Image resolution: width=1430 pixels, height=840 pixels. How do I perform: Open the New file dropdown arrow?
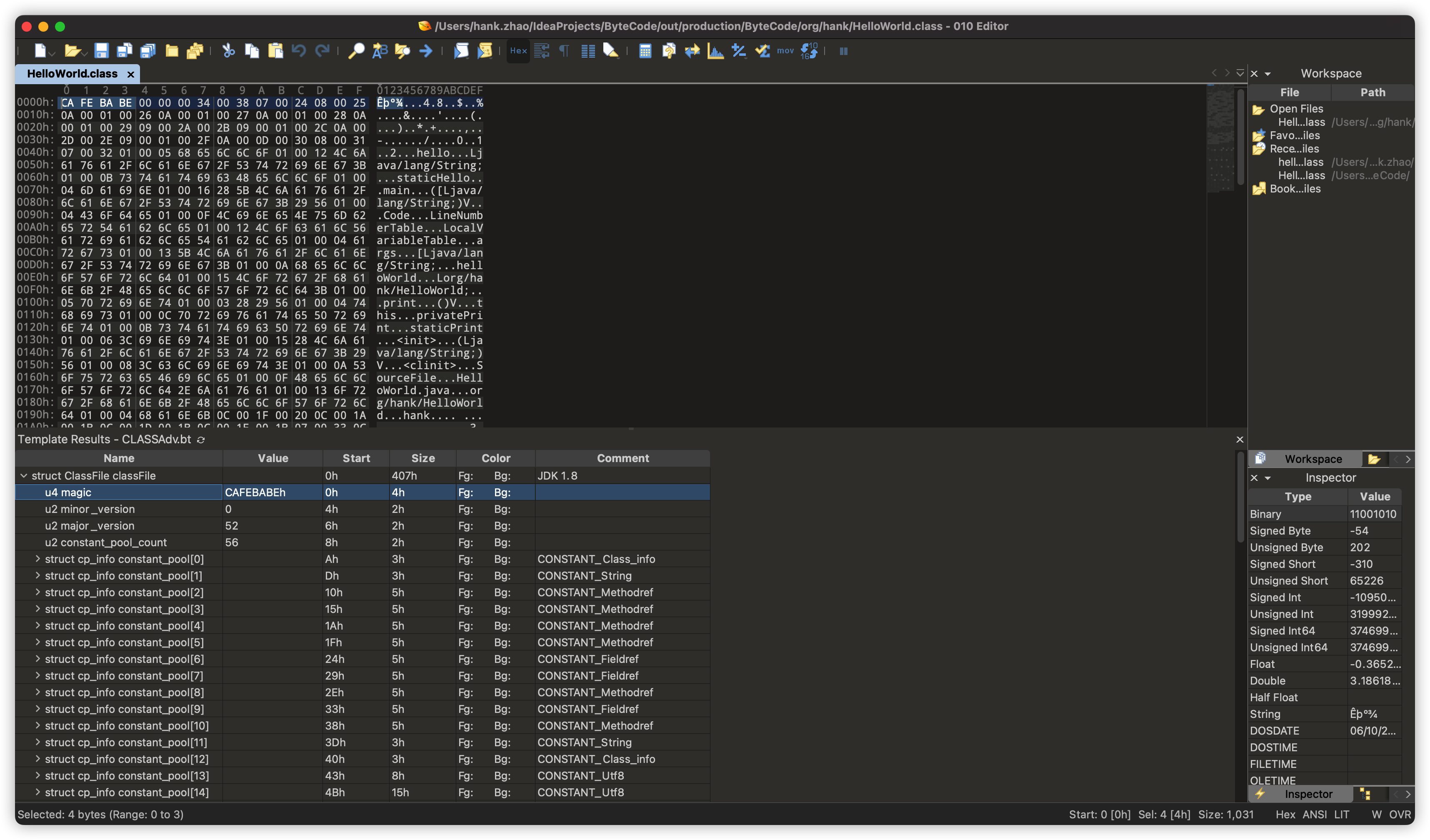tap(52, 53)
